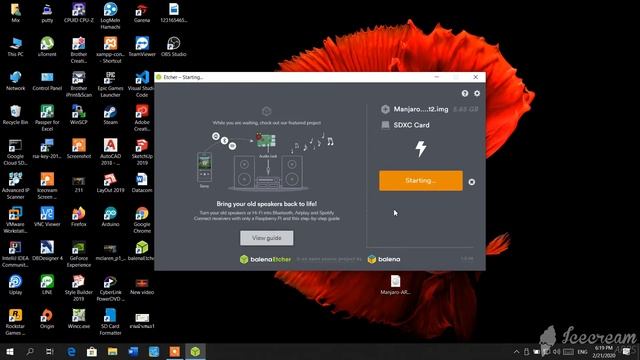Click the Manjaro....t2.img file name
The width and height of the screenshot is (640, 360).
pos(421,109)
